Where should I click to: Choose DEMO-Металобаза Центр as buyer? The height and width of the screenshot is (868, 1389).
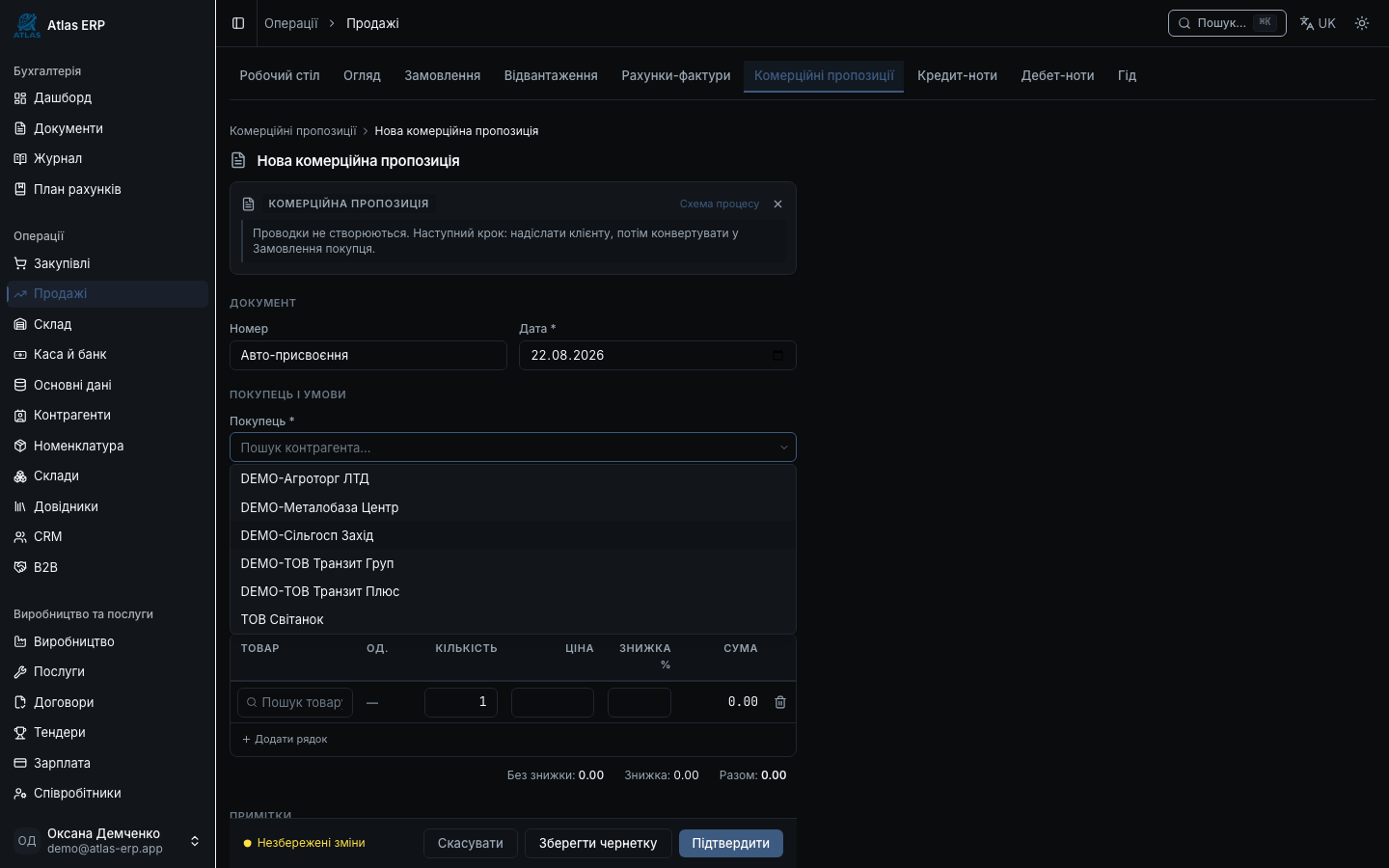[x=513, y=507]
